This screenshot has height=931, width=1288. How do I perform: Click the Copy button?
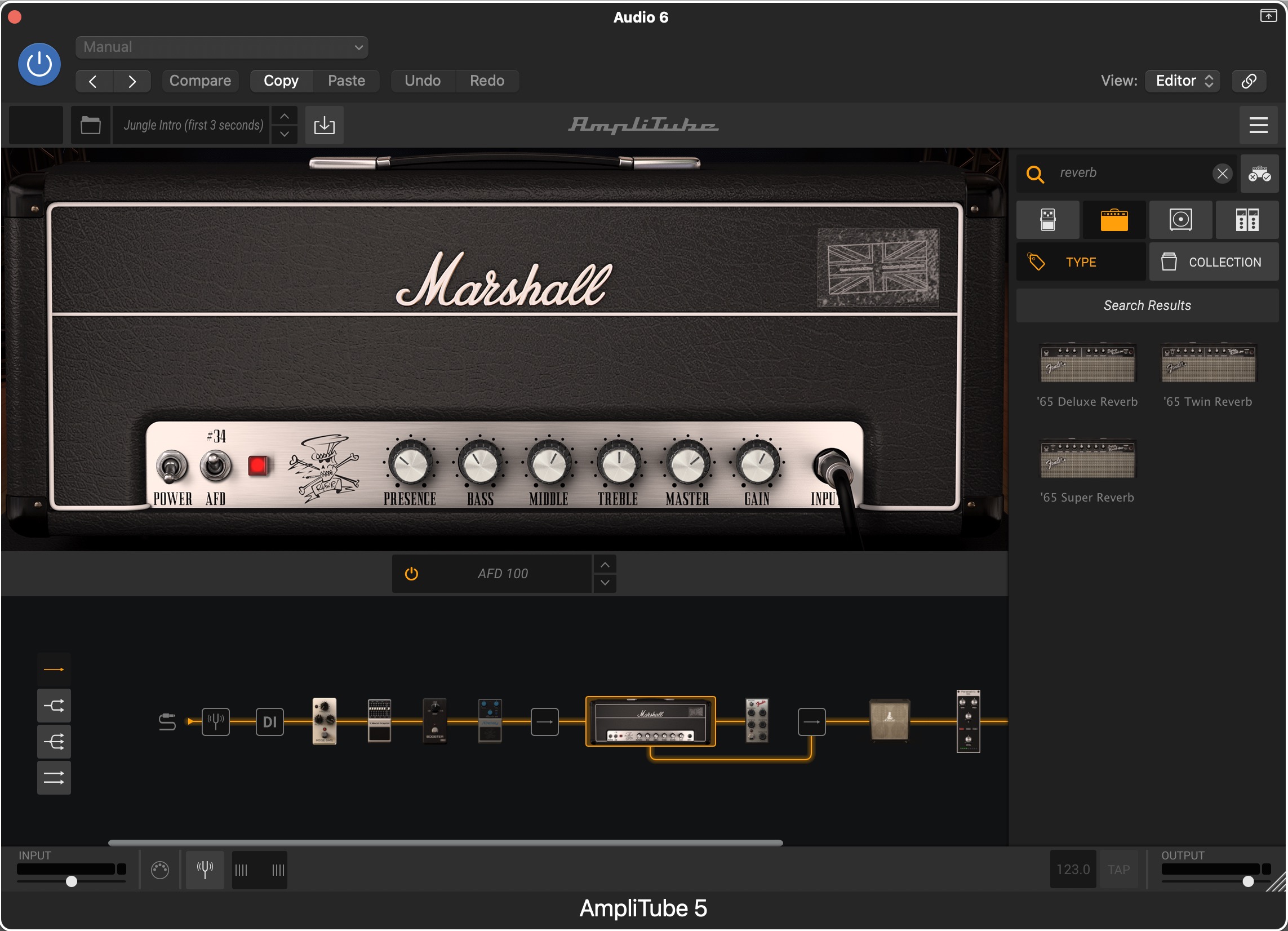coord(281,81)
